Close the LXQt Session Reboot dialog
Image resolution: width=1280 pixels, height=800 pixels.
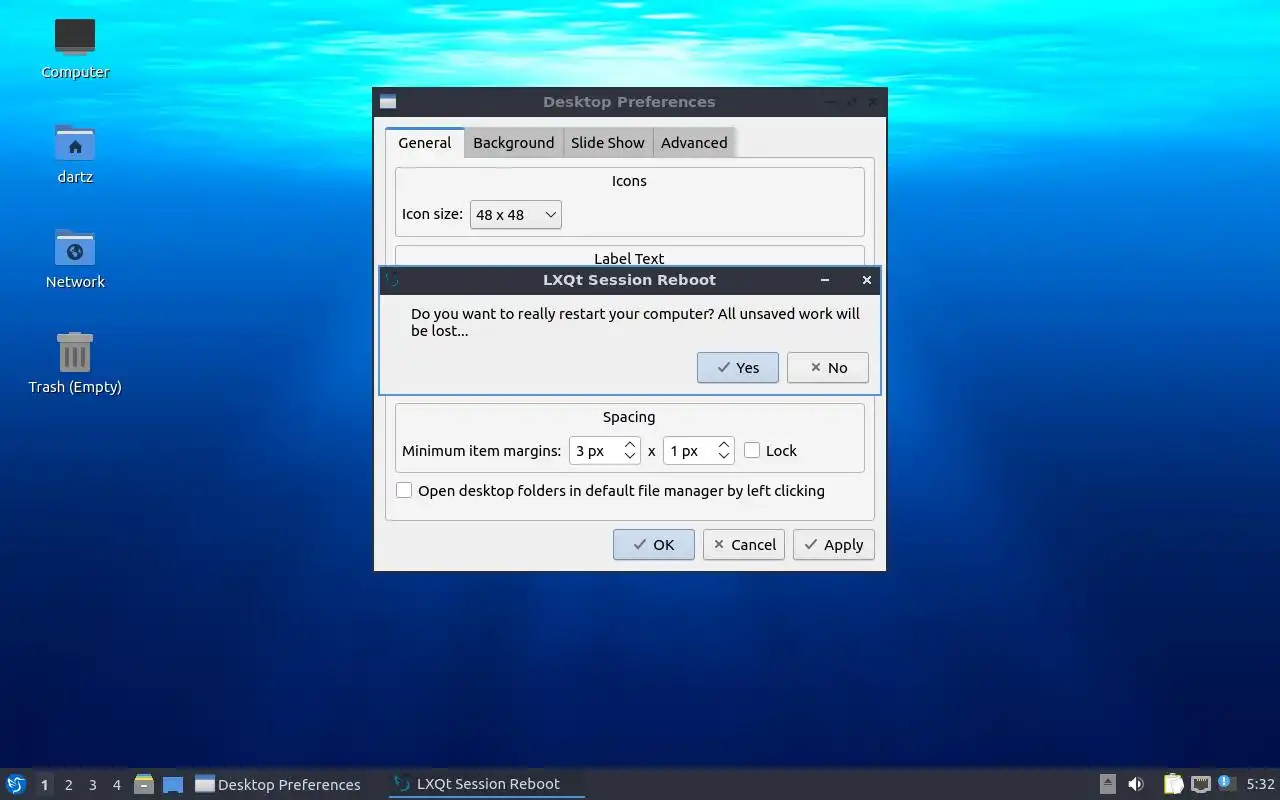(866, 280)
